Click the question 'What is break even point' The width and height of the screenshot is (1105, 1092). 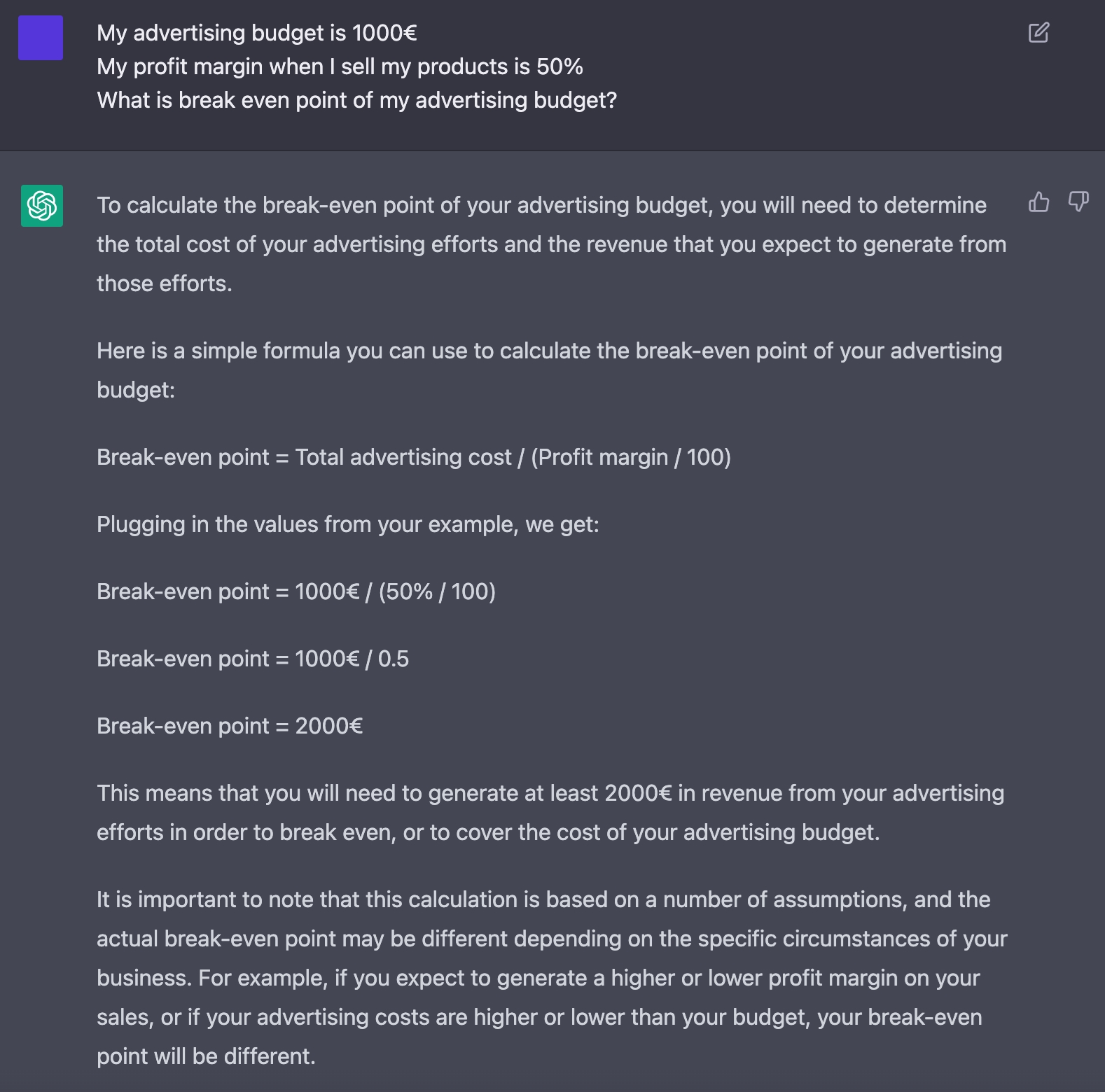(x=357, y=100)
